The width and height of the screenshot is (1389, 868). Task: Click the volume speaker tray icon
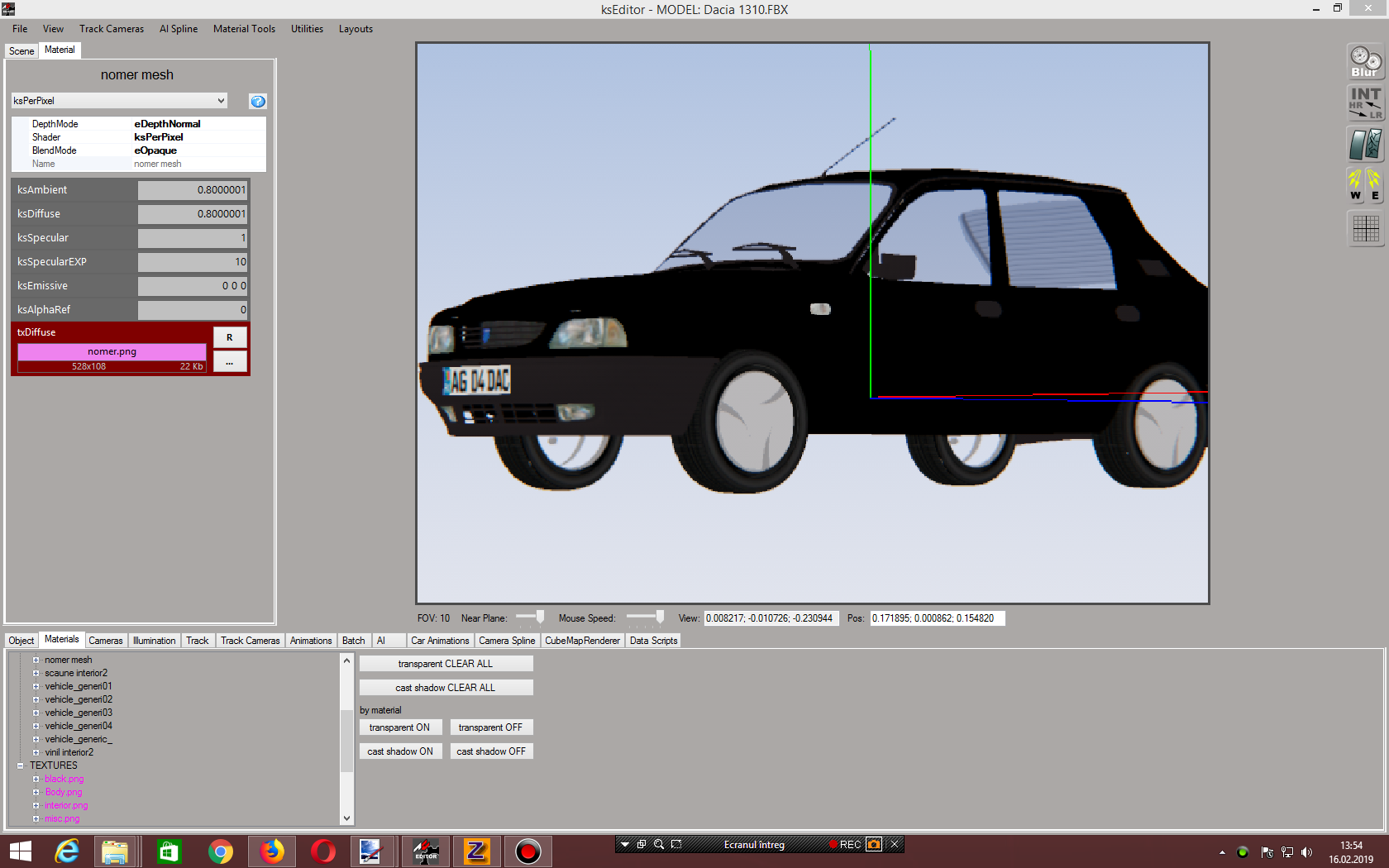click(1306, 852)
